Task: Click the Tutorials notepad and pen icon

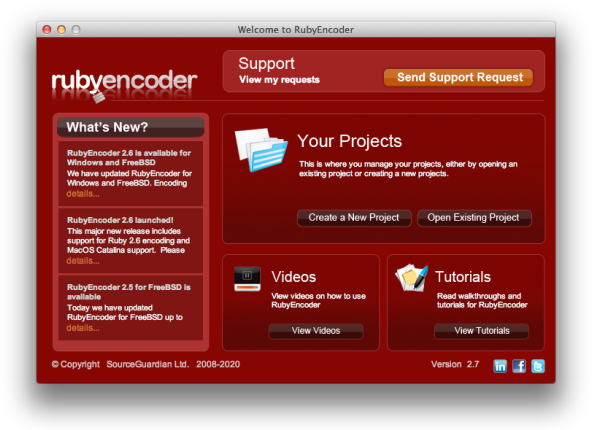Action: click(411, 278)
